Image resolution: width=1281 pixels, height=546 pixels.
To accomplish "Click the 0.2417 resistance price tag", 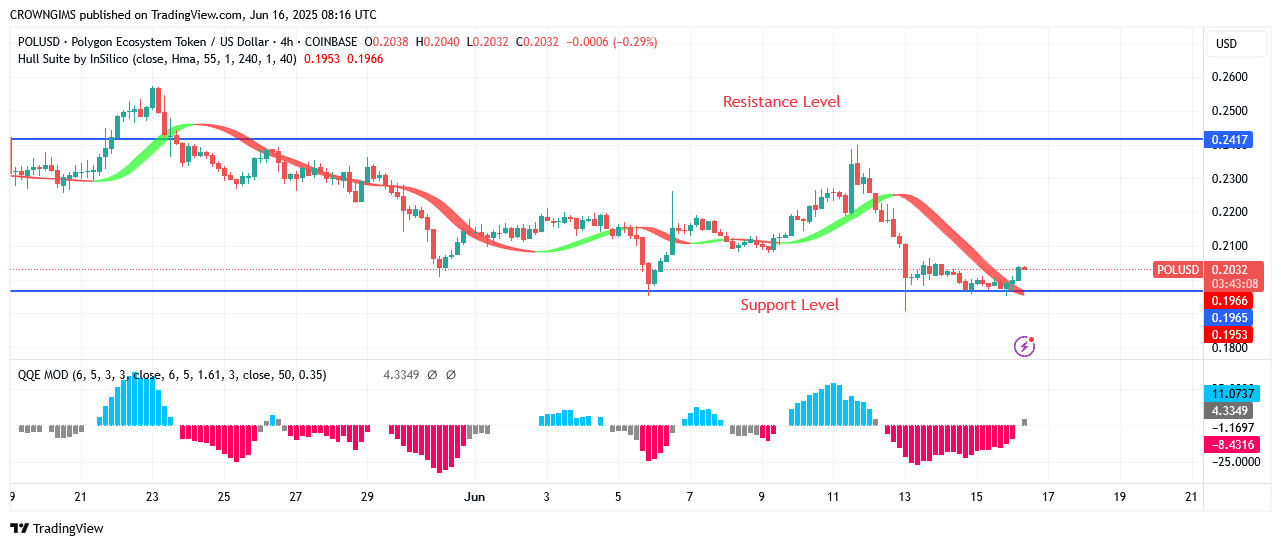I will (1230, 140).
